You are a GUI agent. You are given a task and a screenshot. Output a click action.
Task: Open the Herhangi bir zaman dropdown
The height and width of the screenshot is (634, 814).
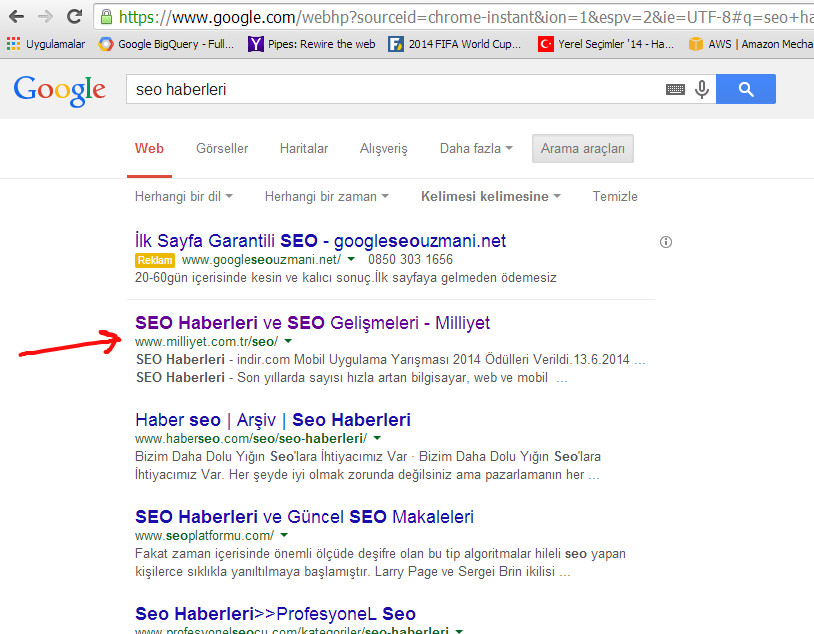327,196
